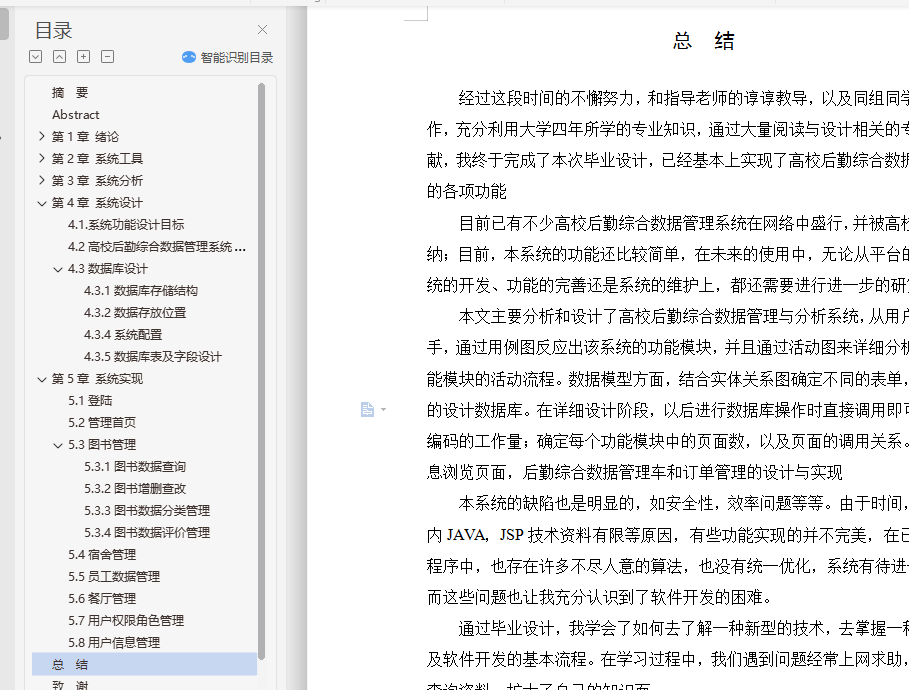Navigate to 4.3.2 数据存放位置
909x690 pixels.
(x=135, y=313)
